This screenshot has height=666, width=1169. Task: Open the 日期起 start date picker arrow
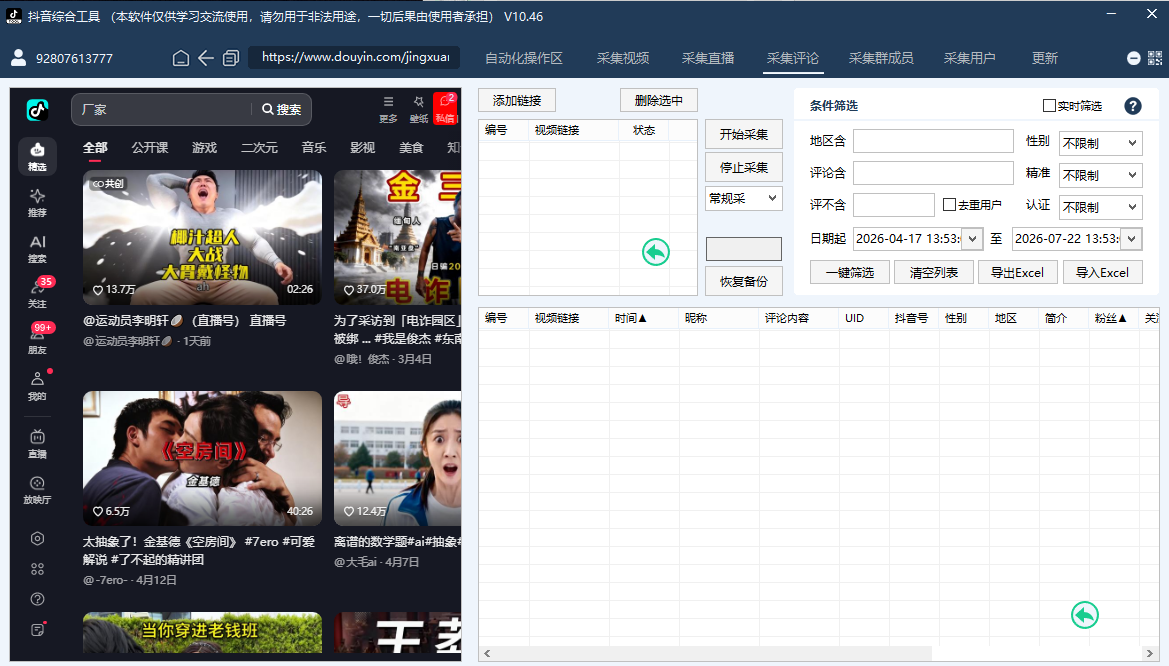tap(971, 239)
